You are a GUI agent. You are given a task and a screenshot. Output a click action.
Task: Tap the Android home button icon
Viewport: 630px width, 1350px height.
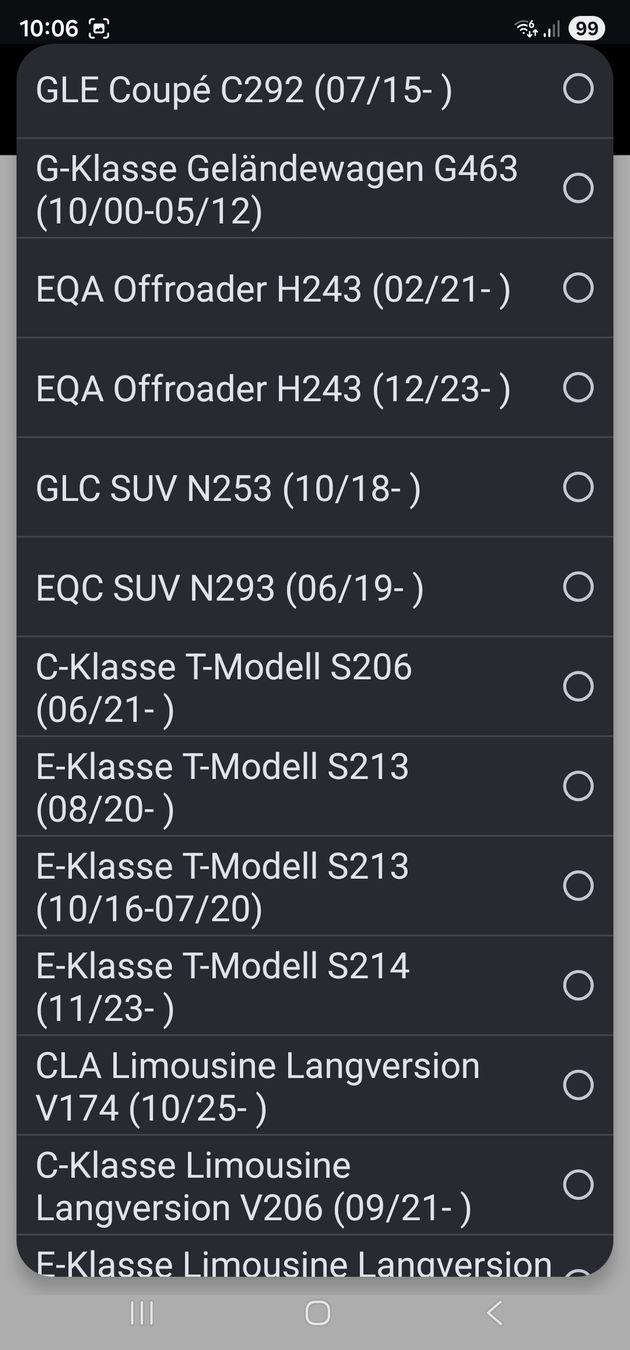[317, 1313]
